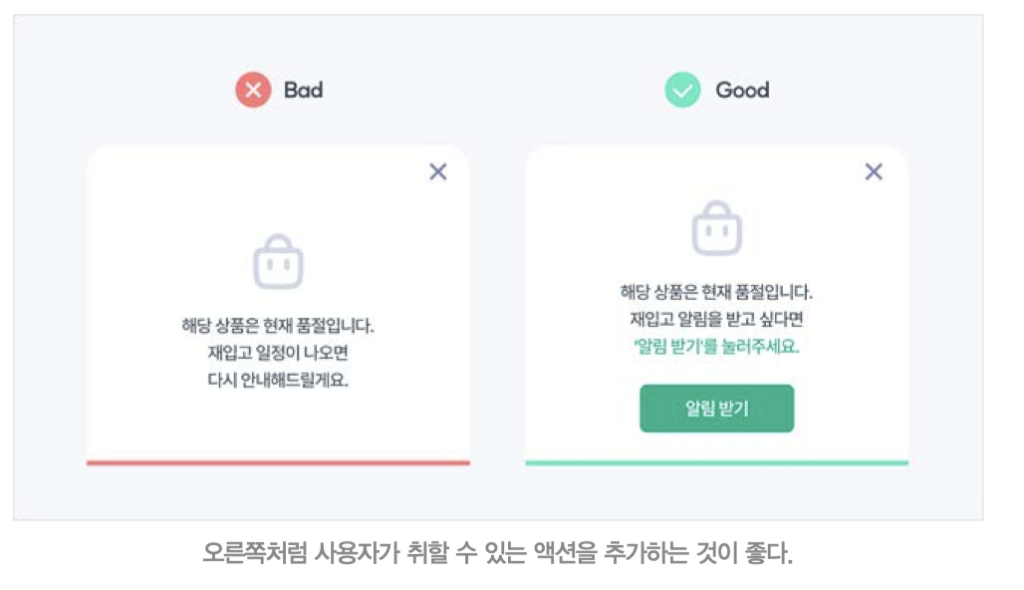Click the shopping bag icon in Bad card
The width and height of the screenshot is (1024, 590).
278,261
